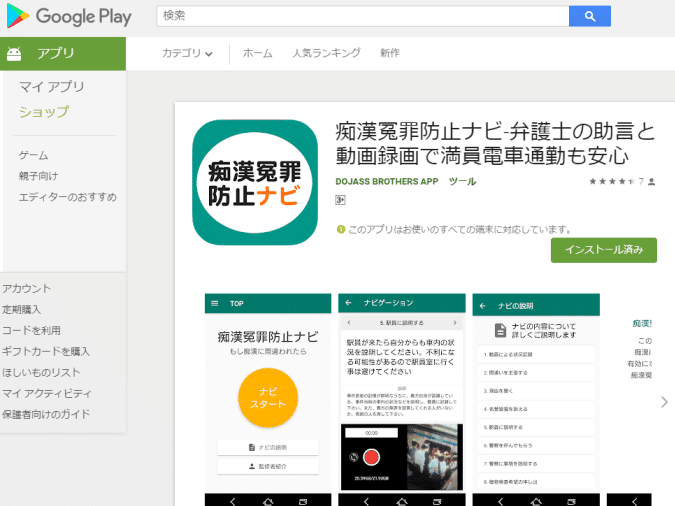Click the インストール済み button

click(604, 250)
